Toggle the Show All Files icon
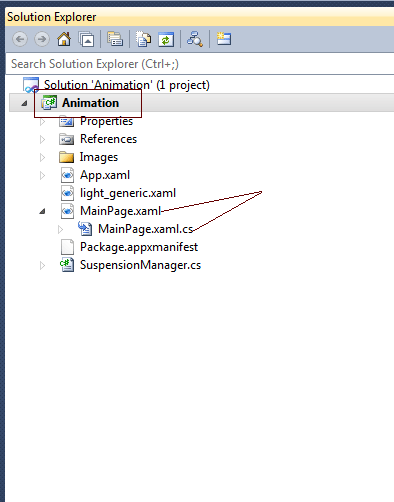 point(144,39)
